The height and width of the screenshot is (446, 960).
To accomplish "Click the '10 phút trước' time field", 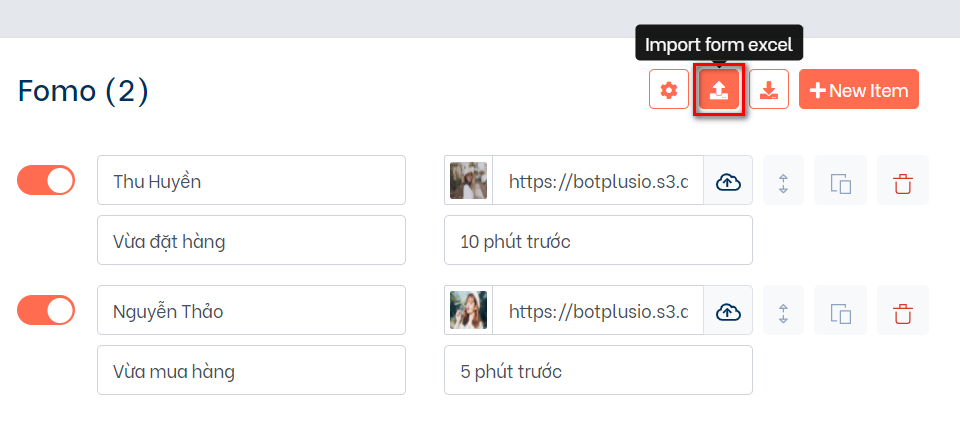I will click(598, 241).
